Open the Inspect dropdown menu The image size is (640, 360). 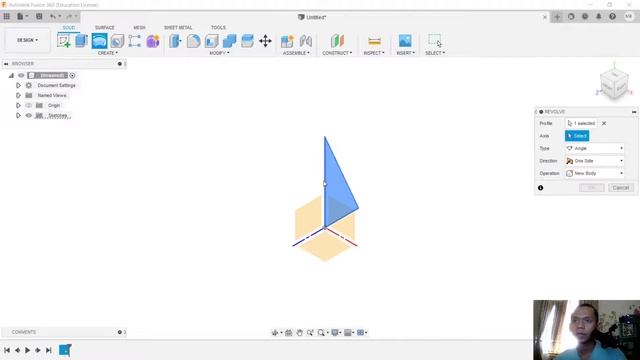point(374,53)
